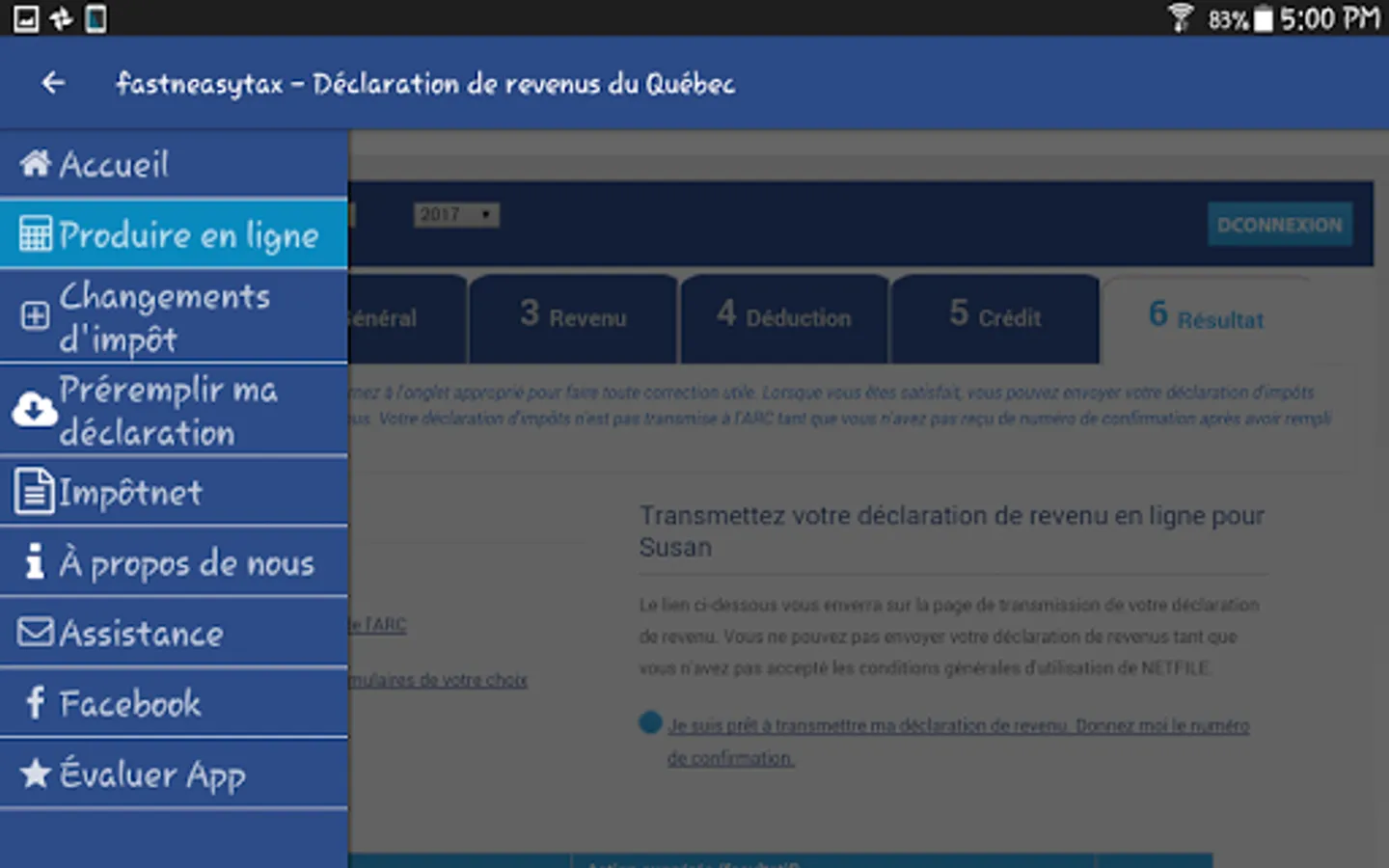This screenshot has width=1389, height=868.
Task: Select Évaluer App menu entry
Action: [x=174, y=773]
